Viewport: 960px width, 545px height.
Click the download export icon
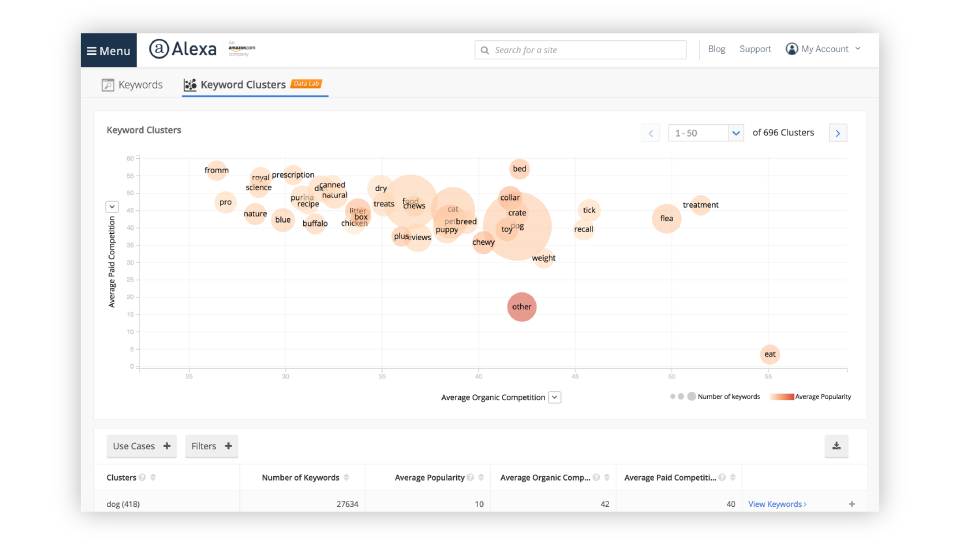coord(836,446)
